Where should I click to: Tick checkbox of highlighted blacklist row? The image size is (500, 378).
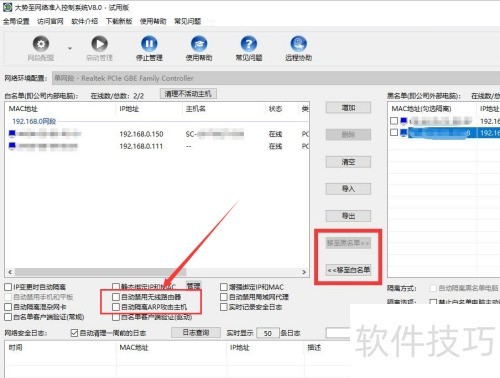point(394,133)
